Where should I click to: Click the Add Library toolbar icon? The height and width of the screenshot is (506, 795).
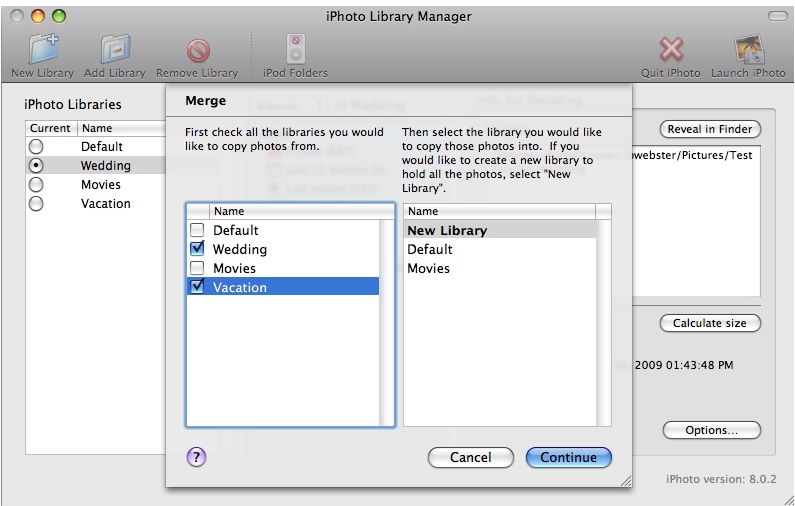tap(114, 50)
